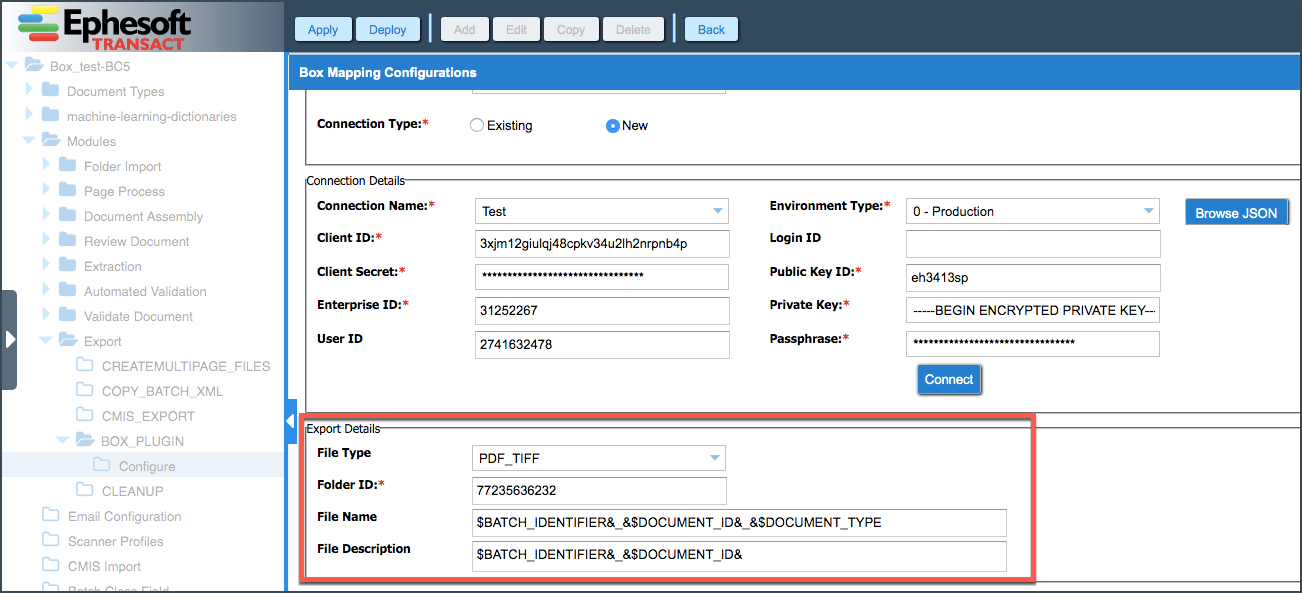The height and width of the screenshot is (593, 1302).
Task: Expand the Page Process module
Action: 46,190
